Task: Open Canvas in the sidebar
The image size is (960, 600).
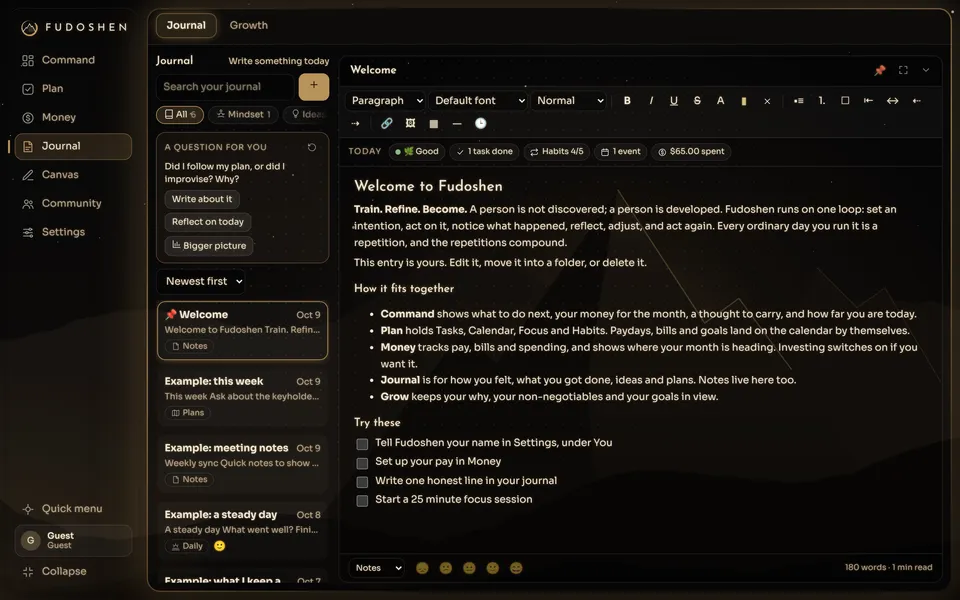Action: click(x=73, y=174)
